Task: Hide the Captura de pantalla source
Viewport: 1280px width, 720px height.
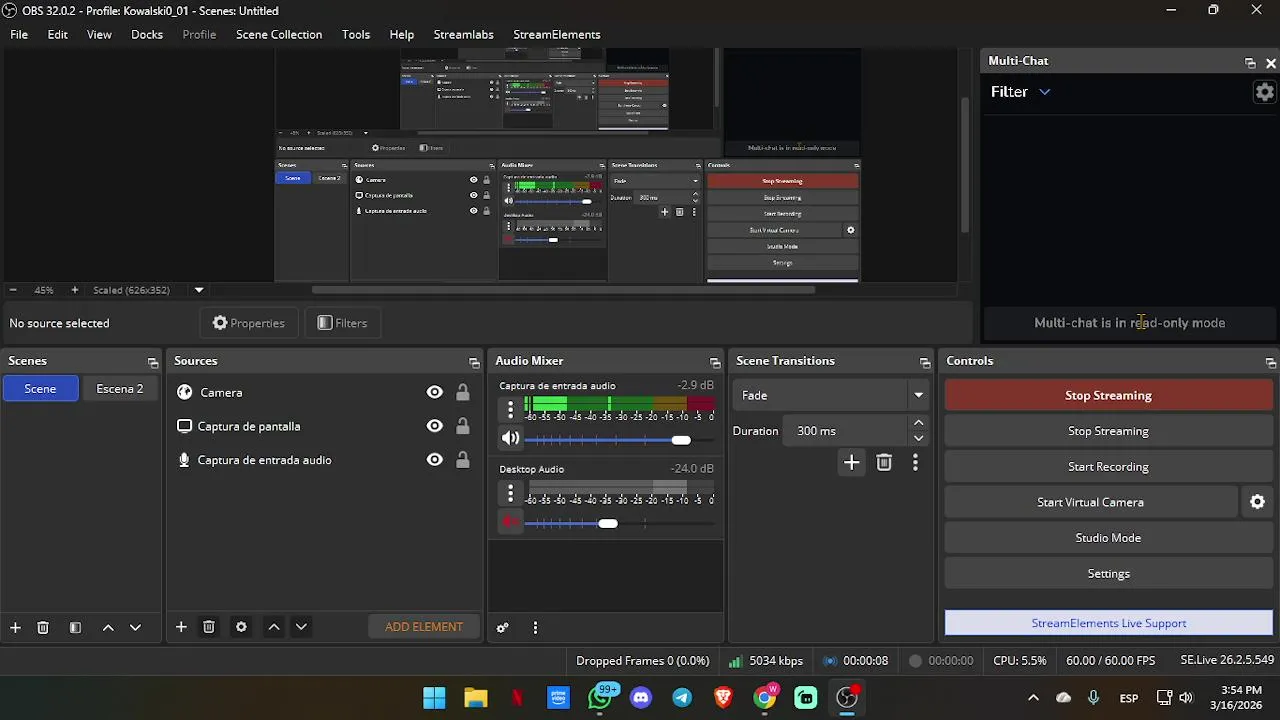Action: (x=434, y=426)
